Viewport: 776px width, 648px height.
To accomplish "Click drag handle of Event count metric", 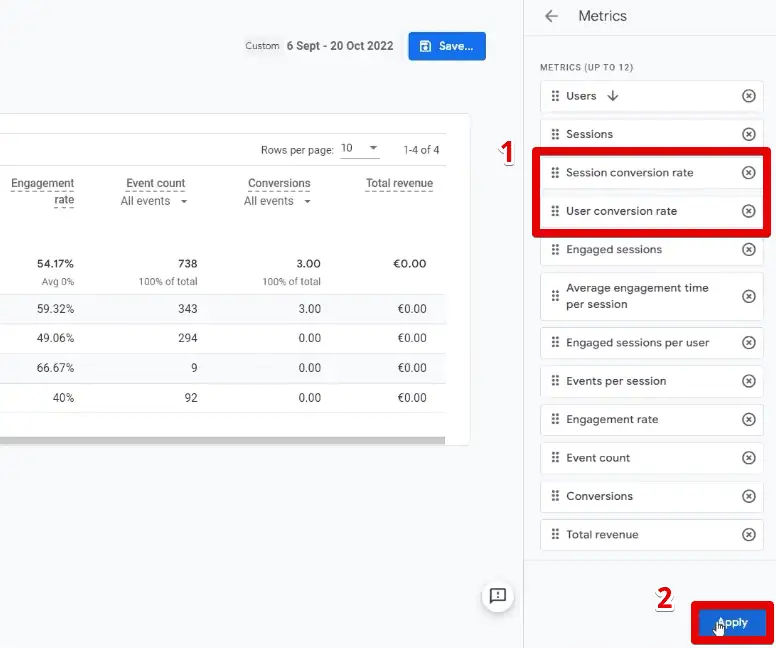I will [555, 457].
